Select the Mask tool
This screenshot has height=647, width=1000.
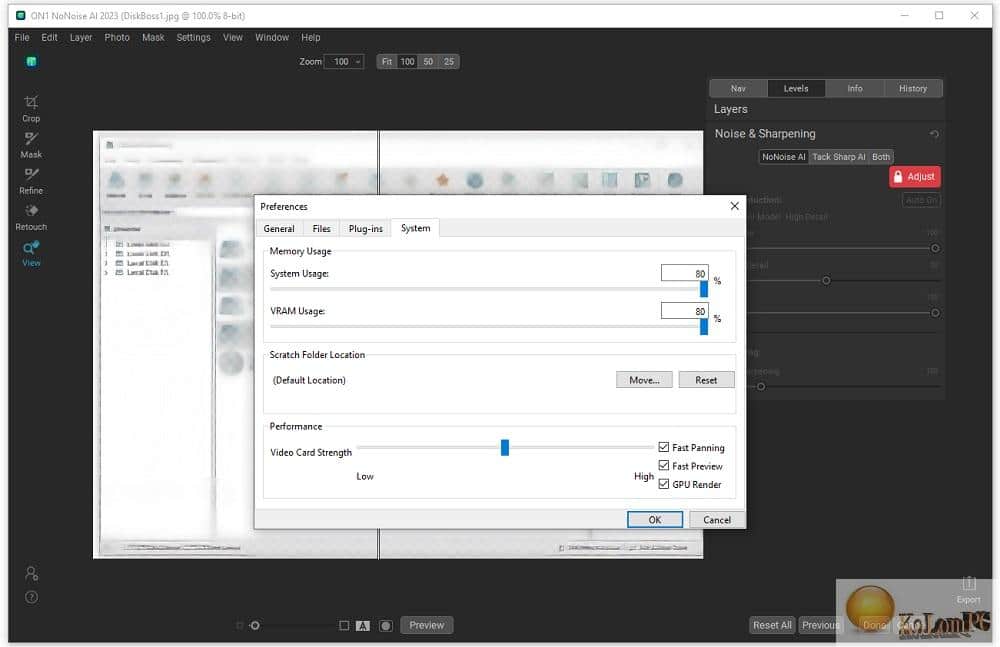pos(31,145)
